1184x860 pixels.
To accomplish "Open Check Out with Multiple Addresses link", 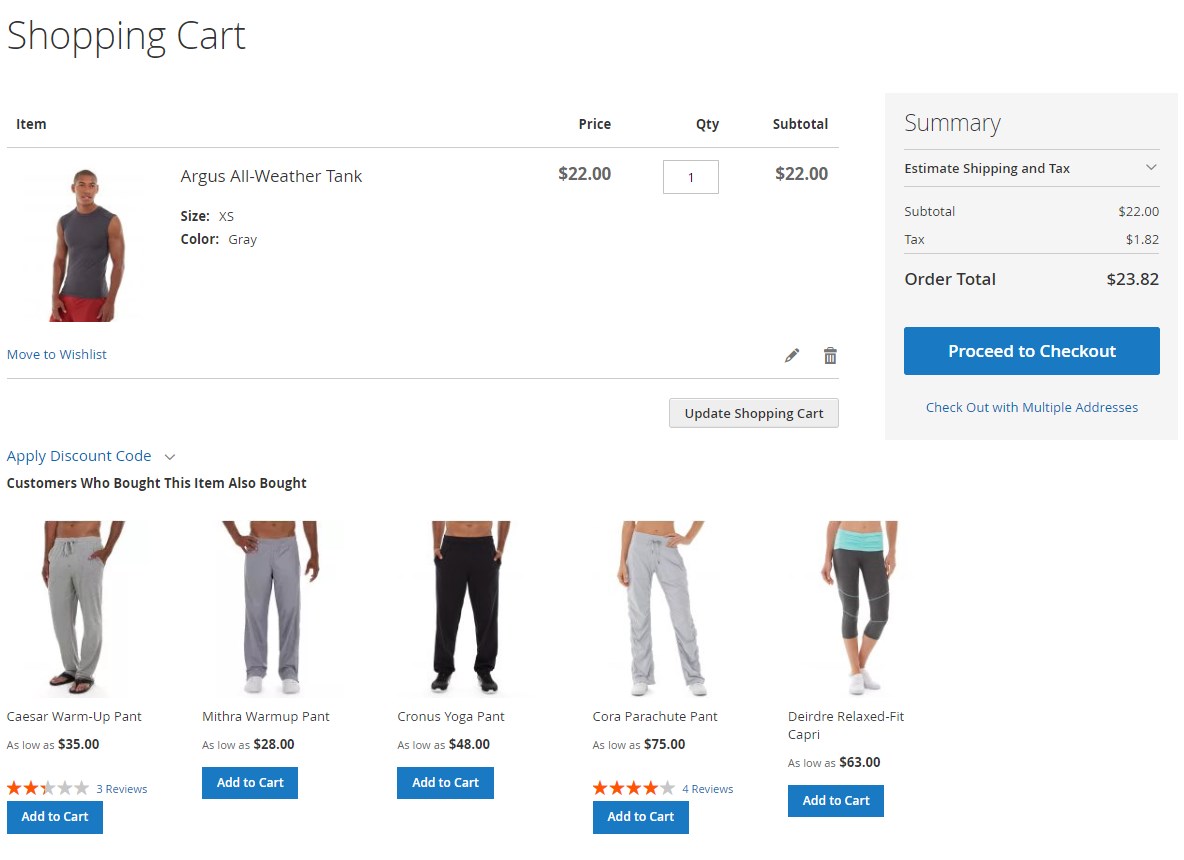I will pos(1031,407).
